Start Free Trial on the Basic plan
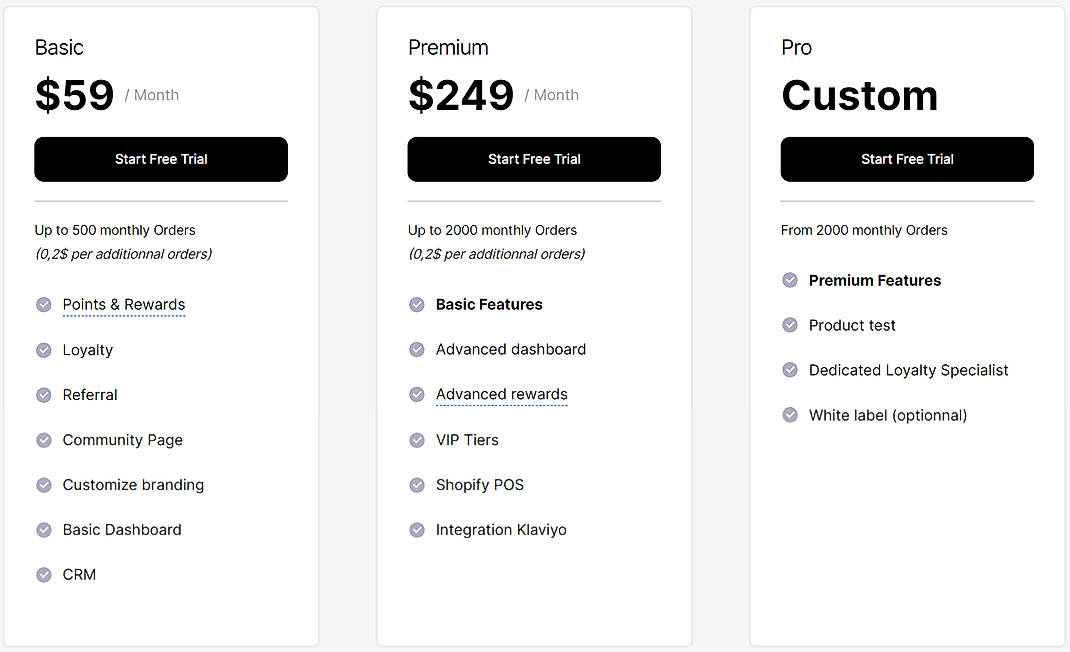1070x652 pixels. coord(161,159)
